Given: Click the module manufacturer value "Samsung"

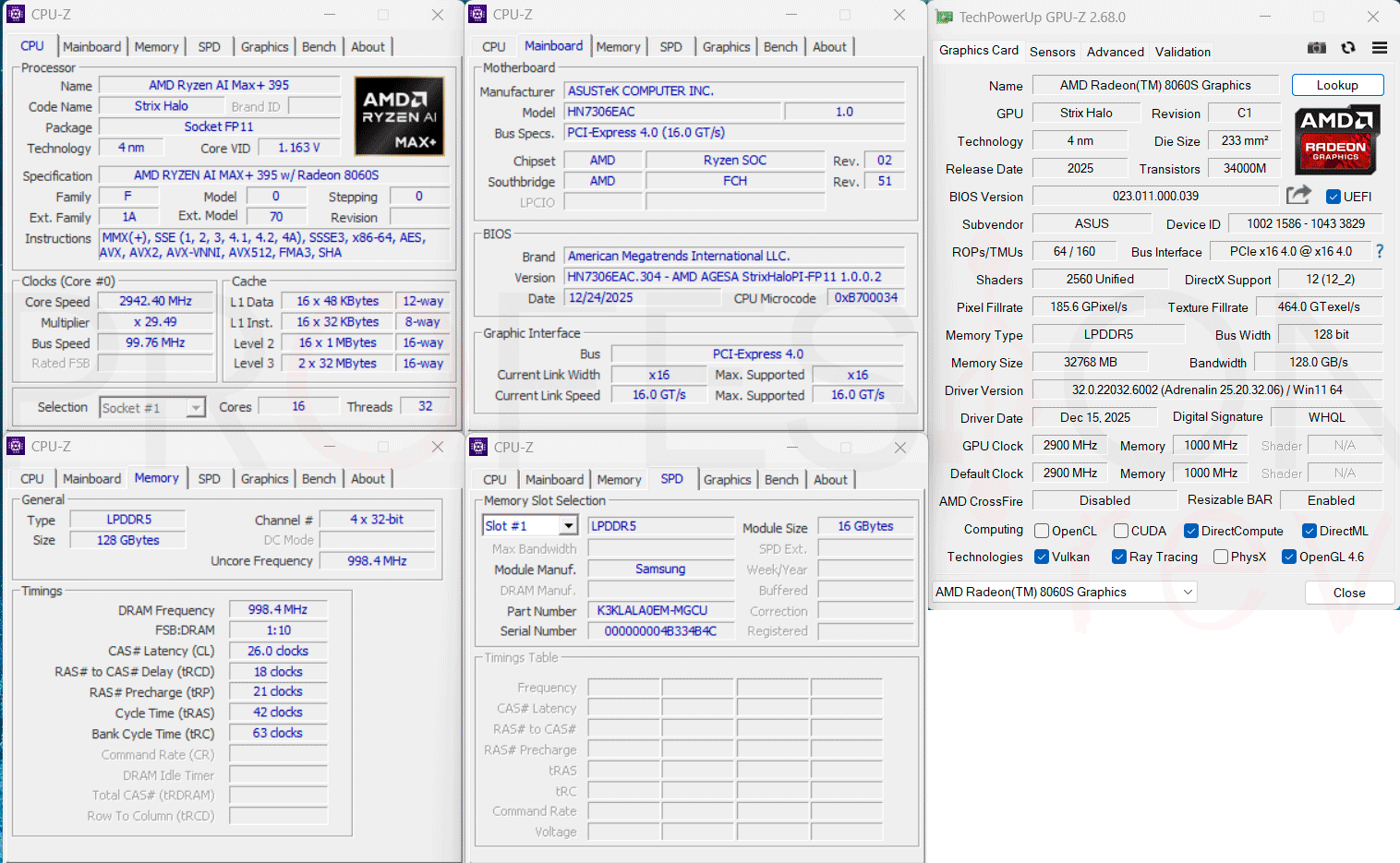Looking at the screenshot, I should [x=660, y=569].
